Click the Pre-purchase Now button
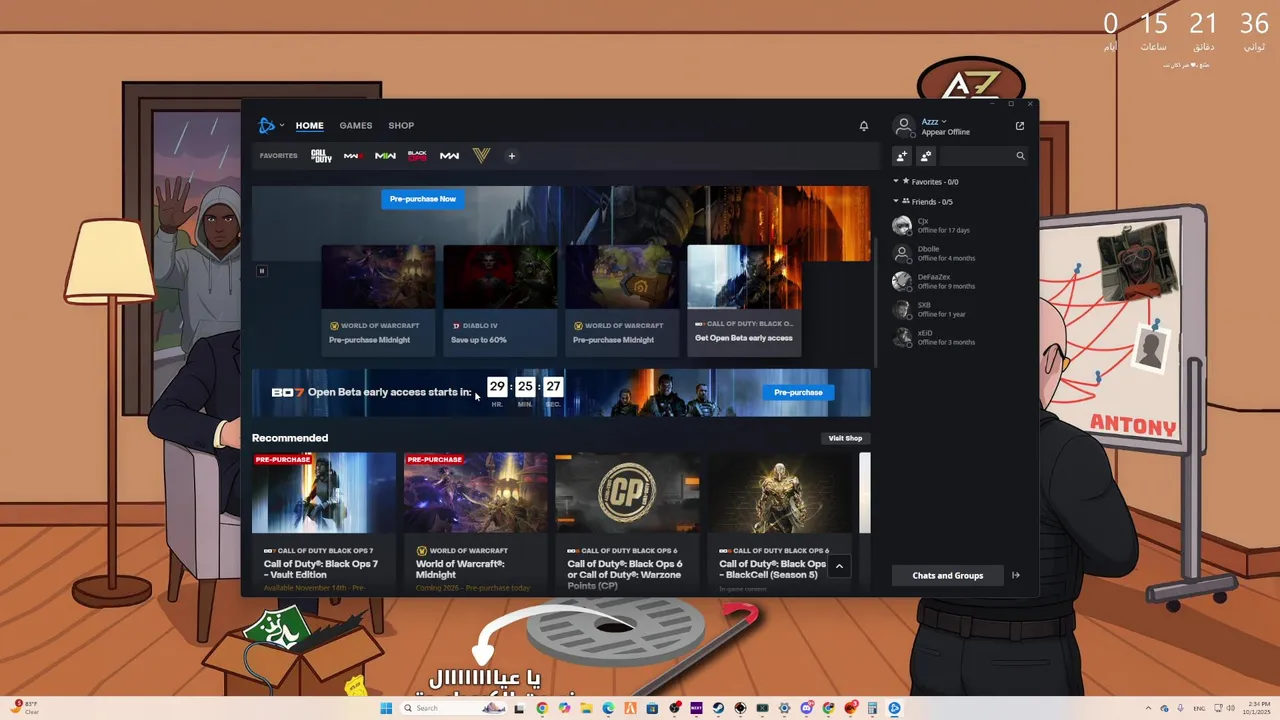 [423, 199]
